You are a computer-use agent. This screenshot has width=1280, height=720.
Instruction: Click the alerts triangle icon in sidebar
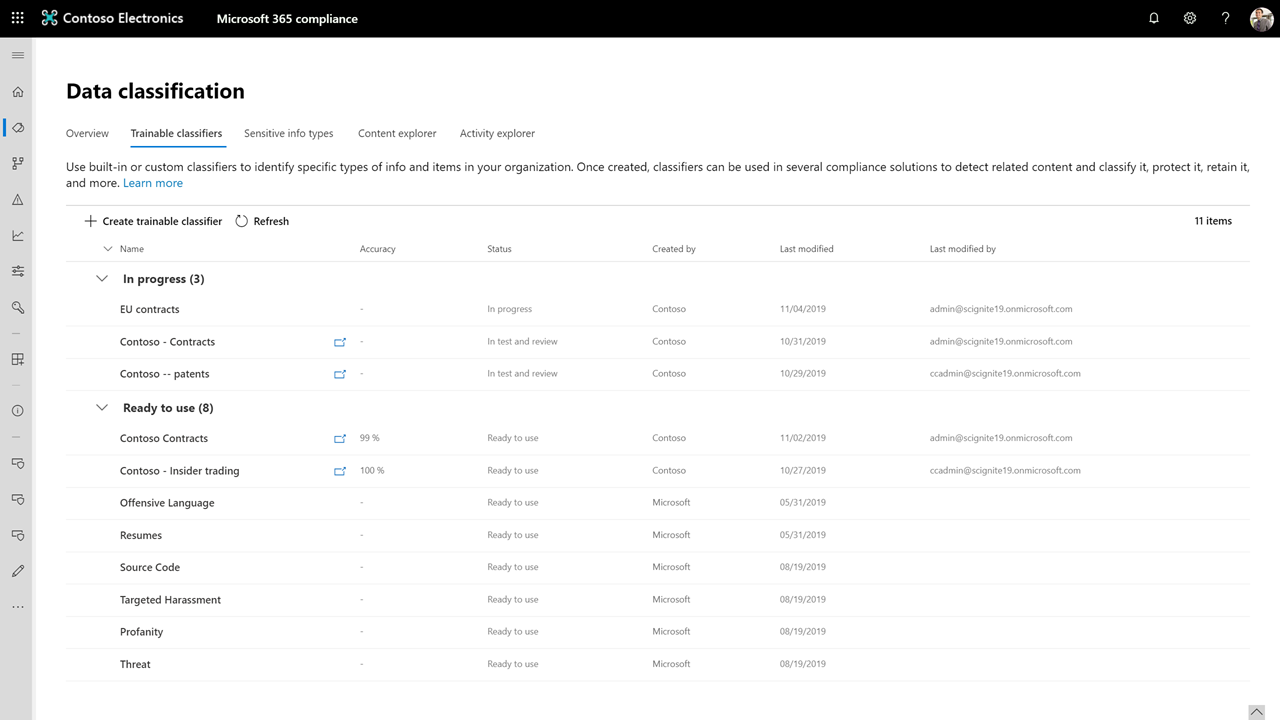pyautogui.click(x=17, y=199)
